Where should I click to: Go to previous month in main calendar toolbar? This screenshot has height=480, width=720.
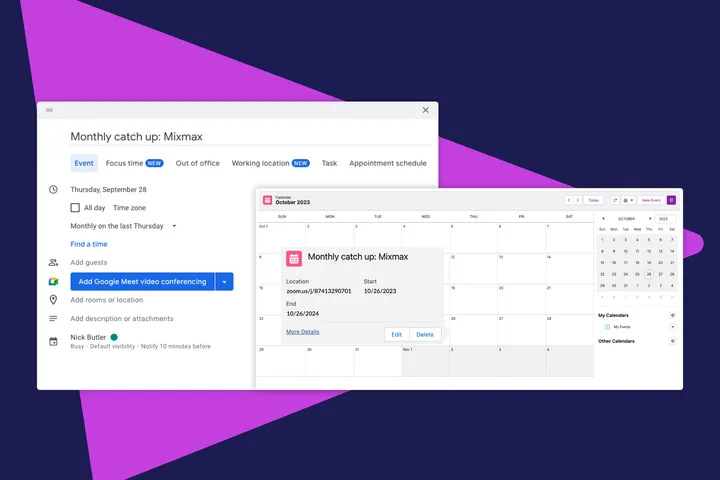point(568,200)
